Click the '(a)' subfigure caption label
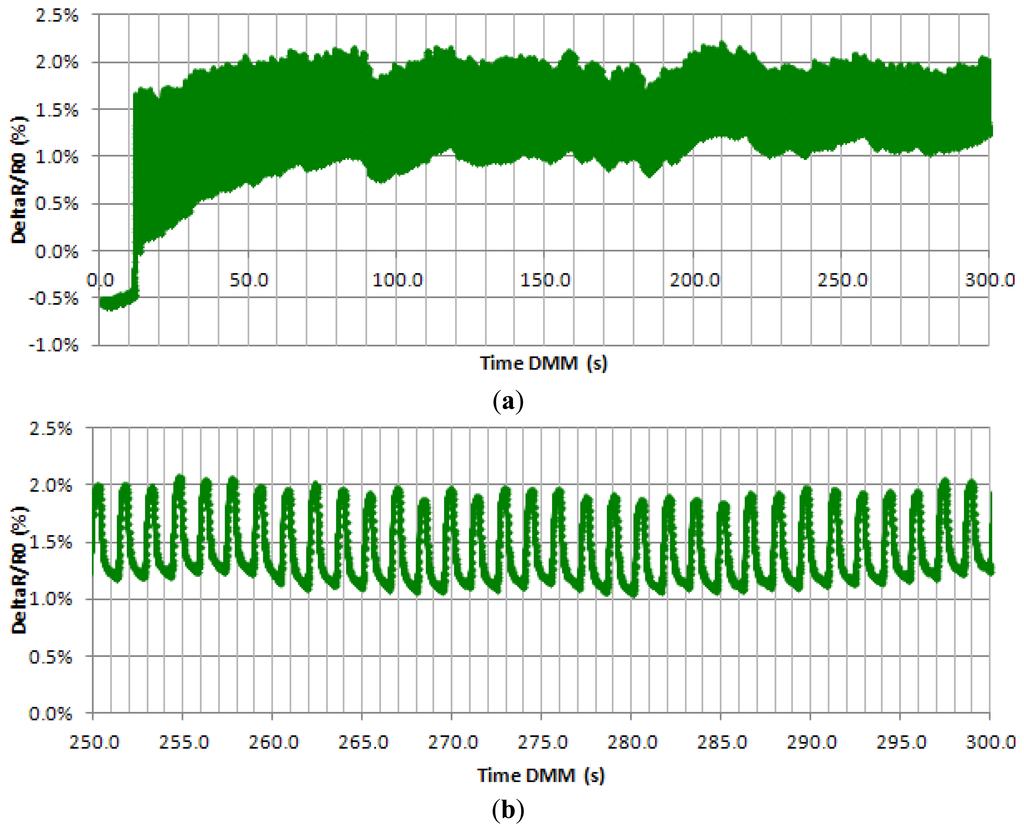The image size is (1024, 832). click(510, 401)
